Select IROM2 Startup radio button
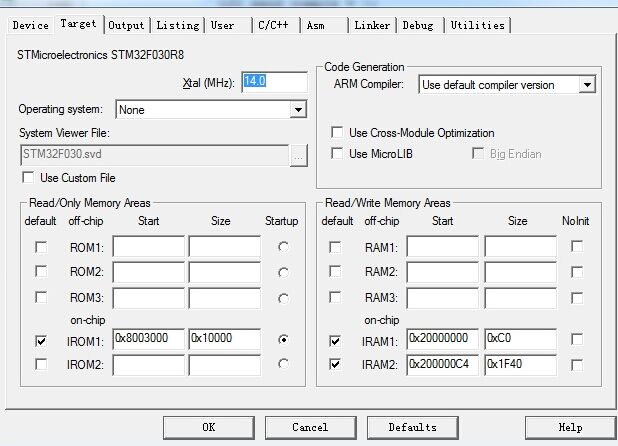The width and height of the screenshot is (618, 446). tap(283, 364)
